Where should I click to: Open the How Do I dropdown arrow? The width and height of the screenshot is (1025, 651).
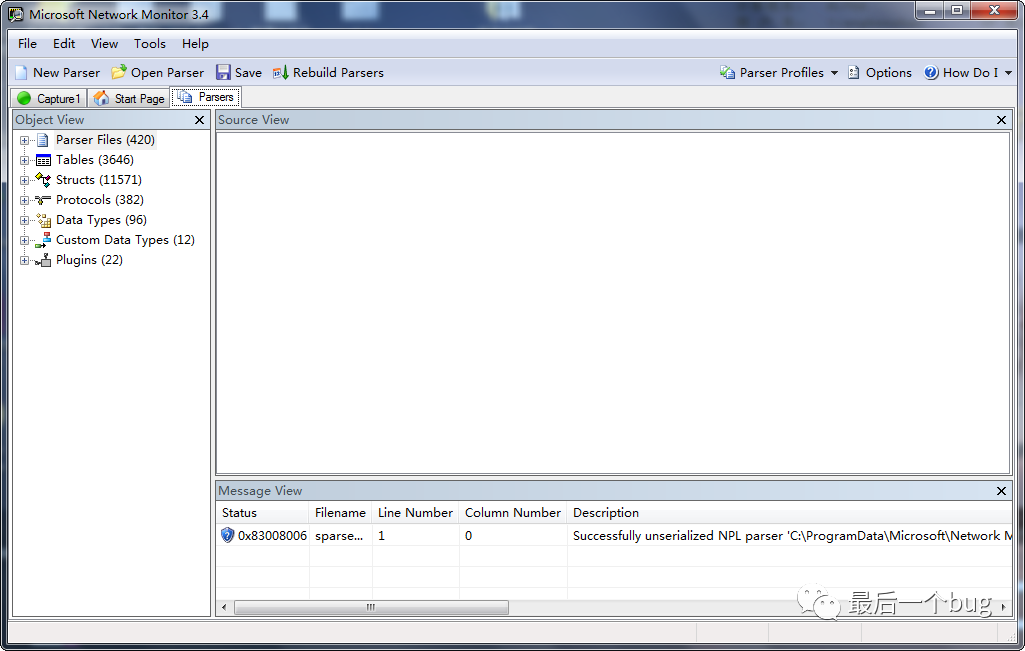(x=1008, y=73)
